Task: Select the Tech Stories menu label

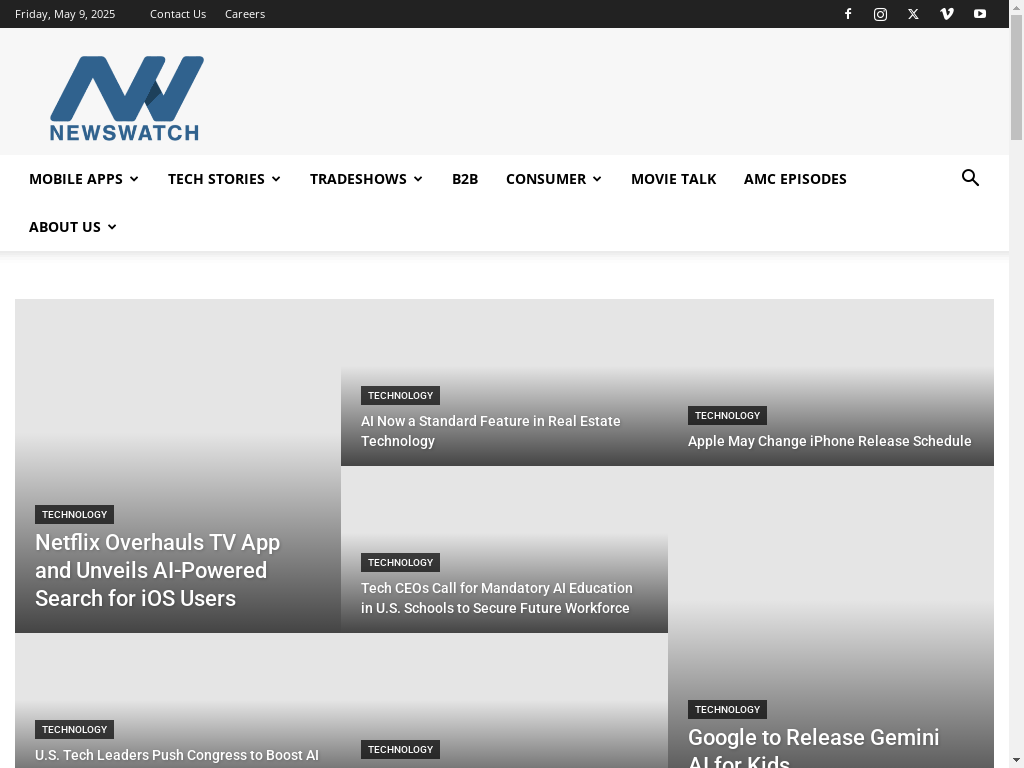Action: [x=216, y=179]
